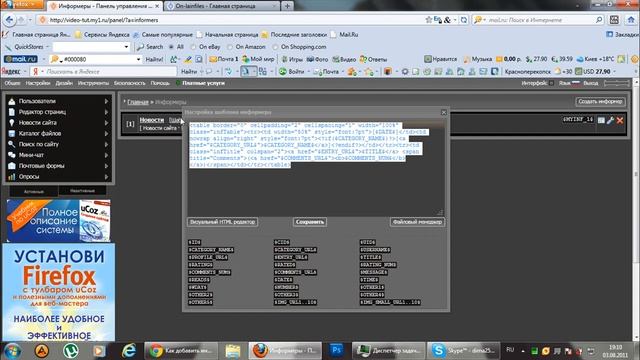Click Войти in the Yandex bar

point(291,71)
